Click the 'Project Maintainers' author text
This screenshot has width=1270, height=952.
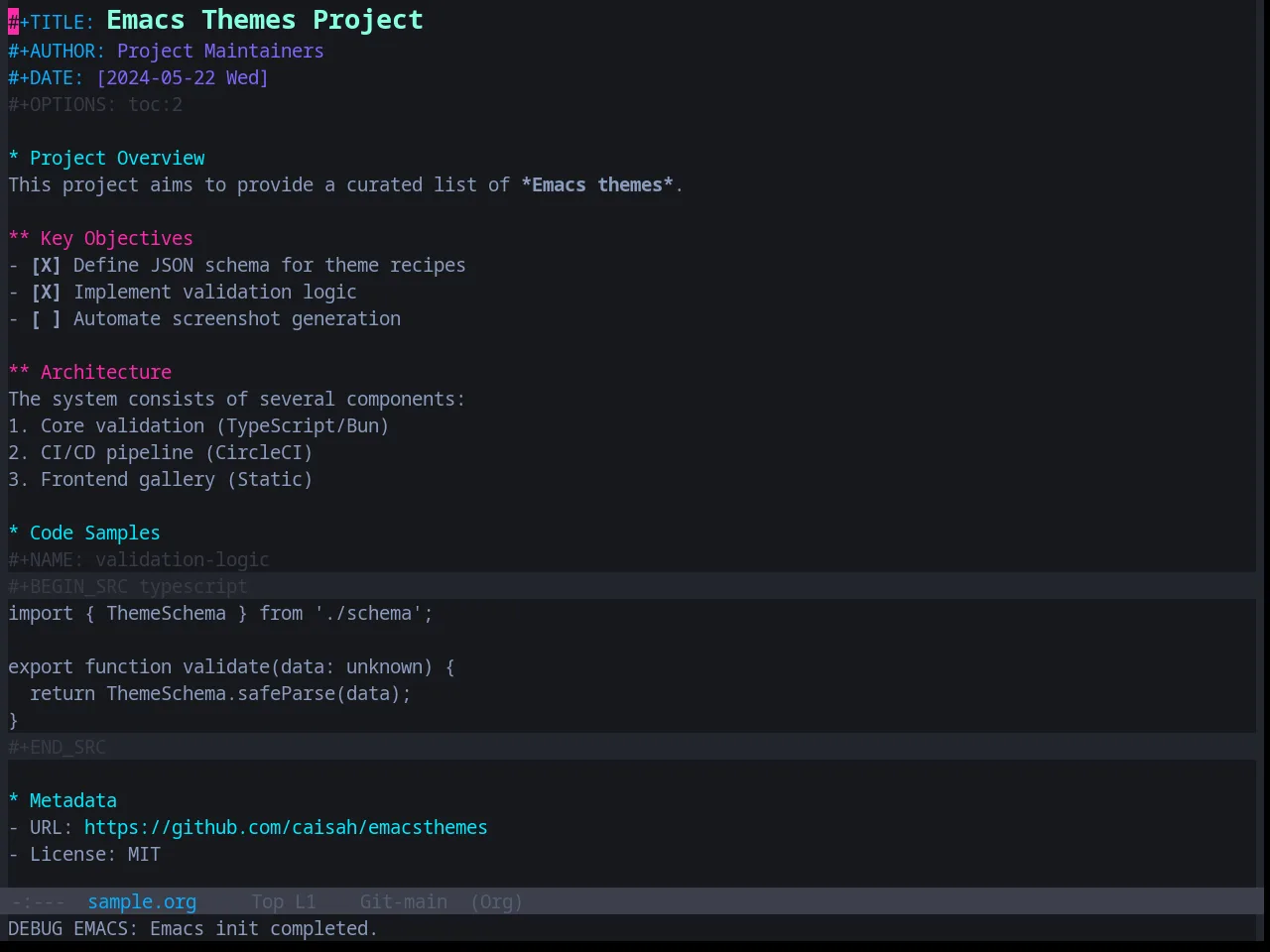click(220, 51)
